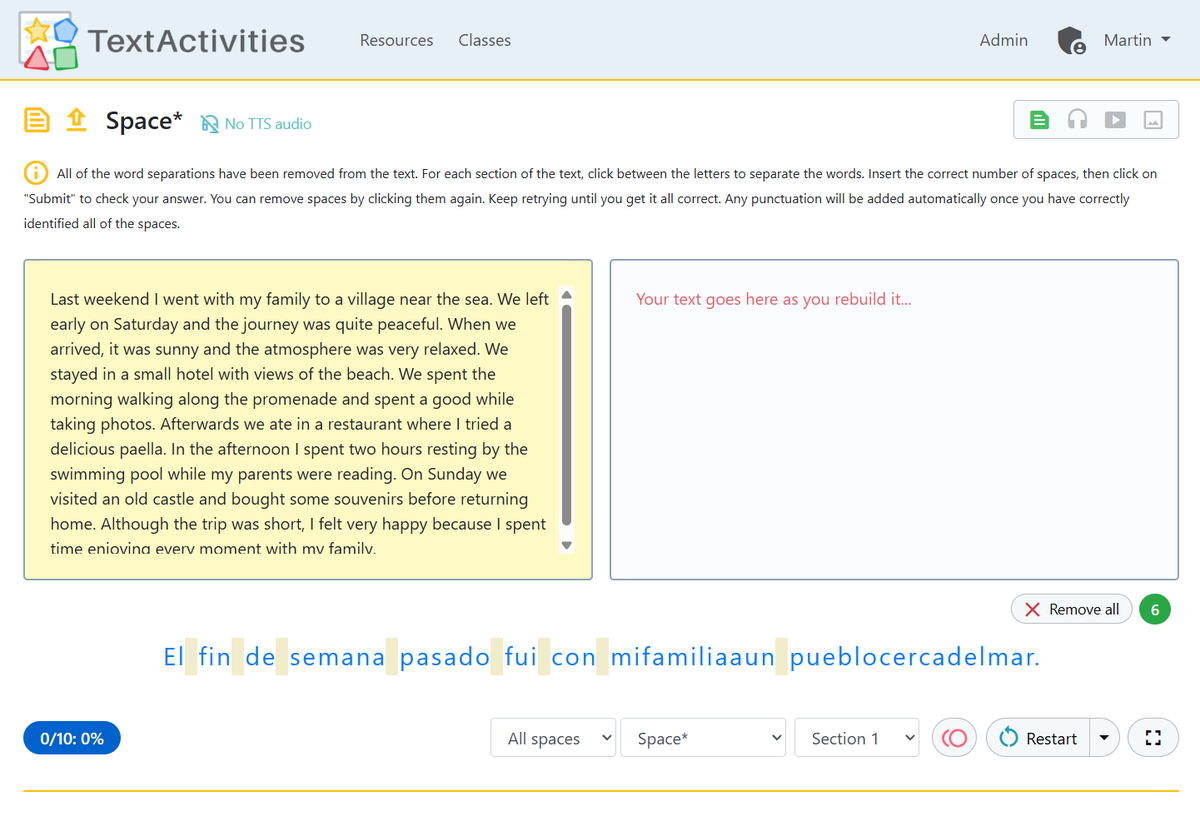Click the text mifamiliaaun

coord(693,657)
